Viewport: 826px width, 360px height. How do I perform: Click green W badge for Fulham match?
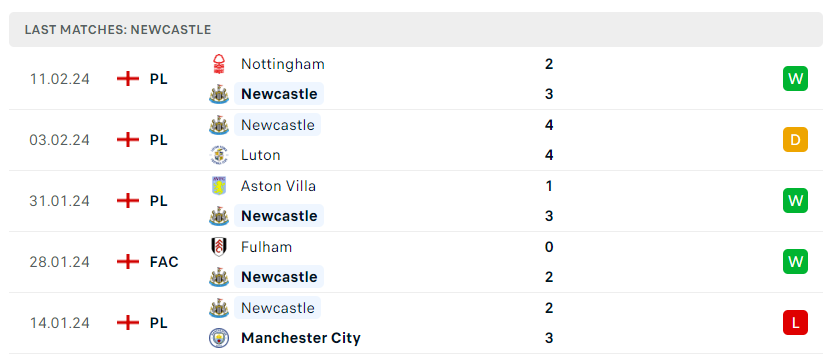[x=795, y=261]
